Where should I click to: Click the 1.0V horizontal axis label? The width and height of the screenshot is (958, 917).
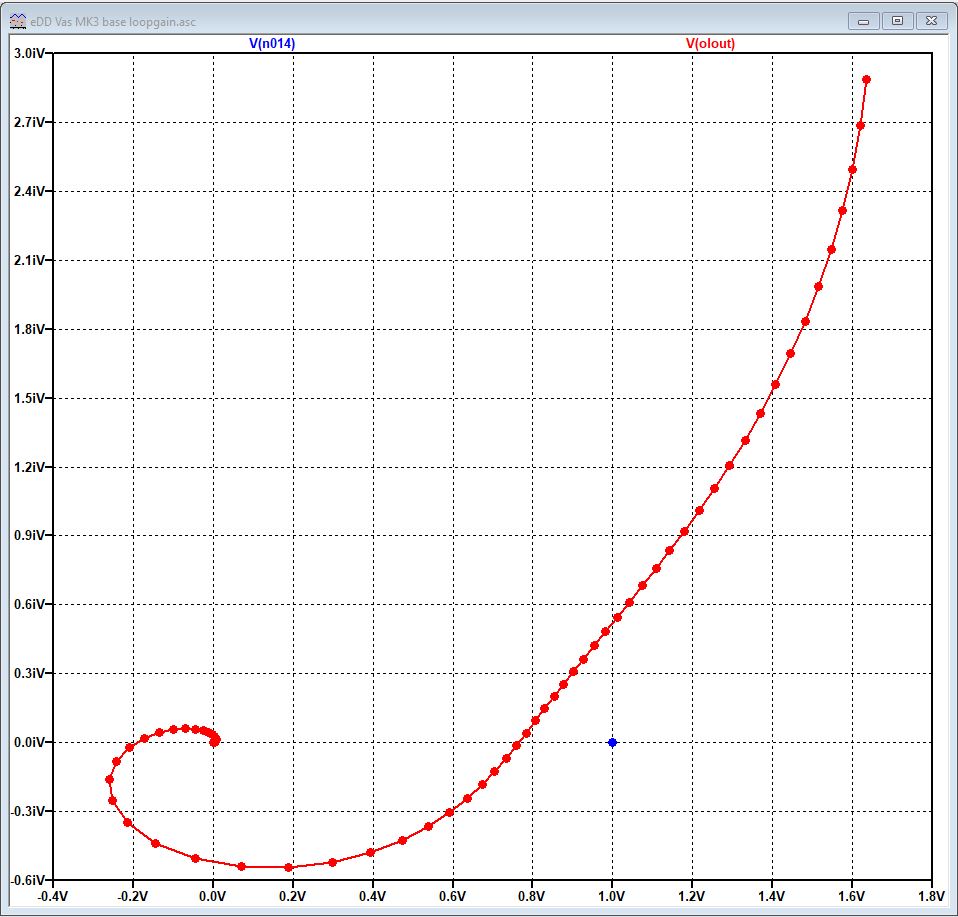612,896
